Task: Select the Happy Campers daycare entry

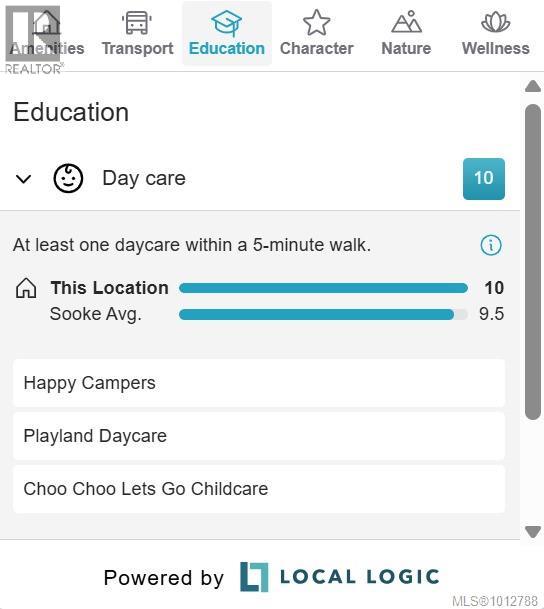Action: pyautogui.click(x=259, y=383)
